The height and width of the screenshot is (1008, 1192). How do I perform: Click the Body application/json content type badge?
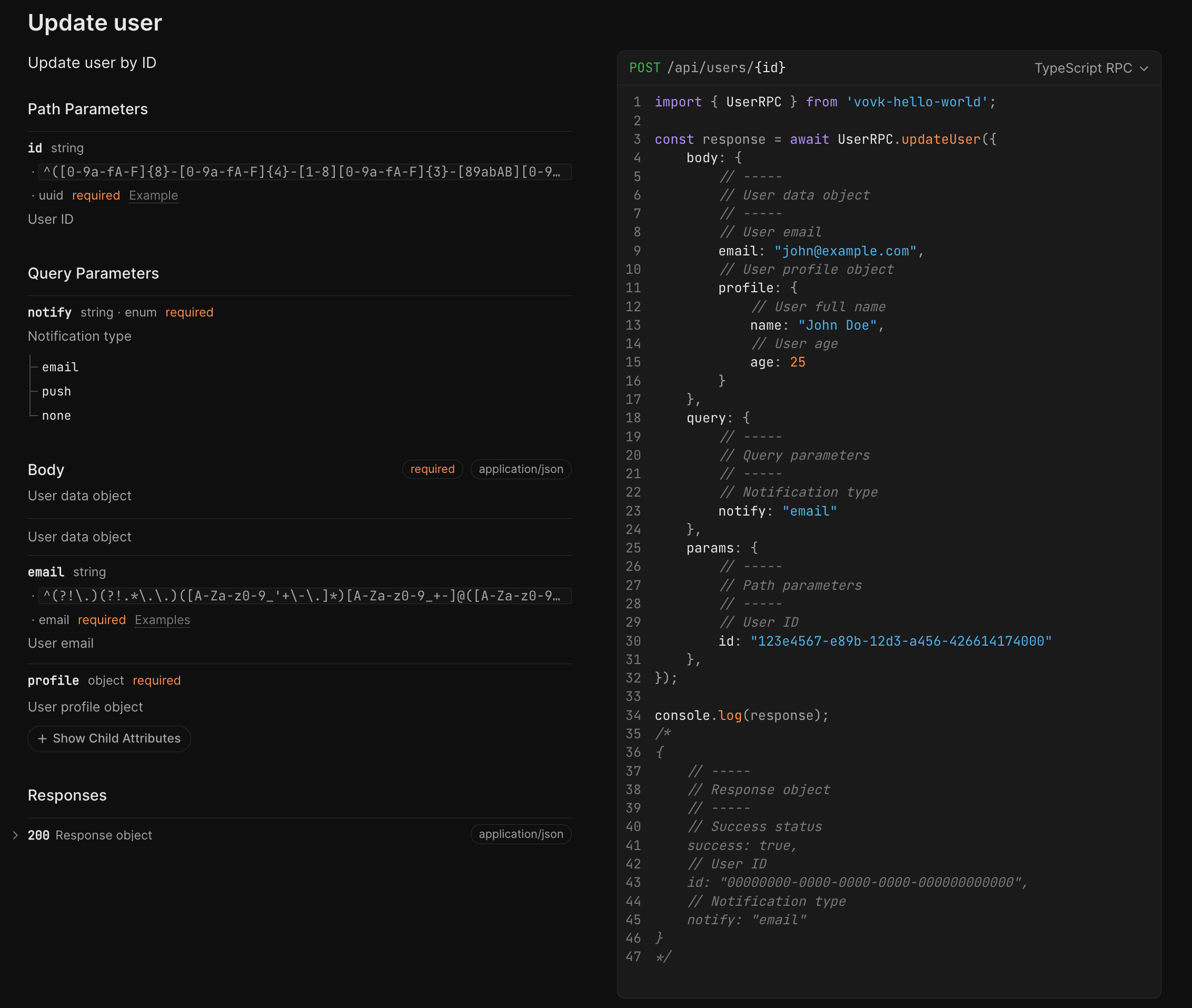pyautogui.click(x=520, y=469)
